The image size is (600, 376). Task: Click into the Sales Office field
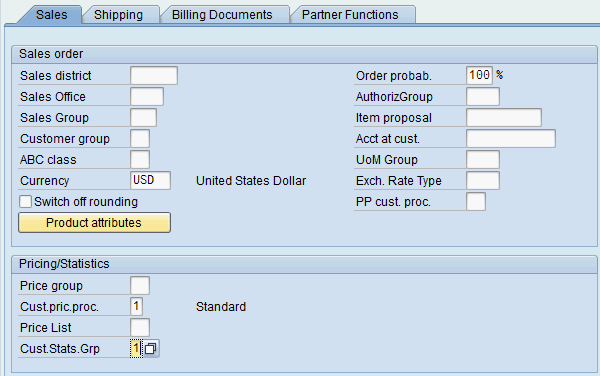(147, 96)
